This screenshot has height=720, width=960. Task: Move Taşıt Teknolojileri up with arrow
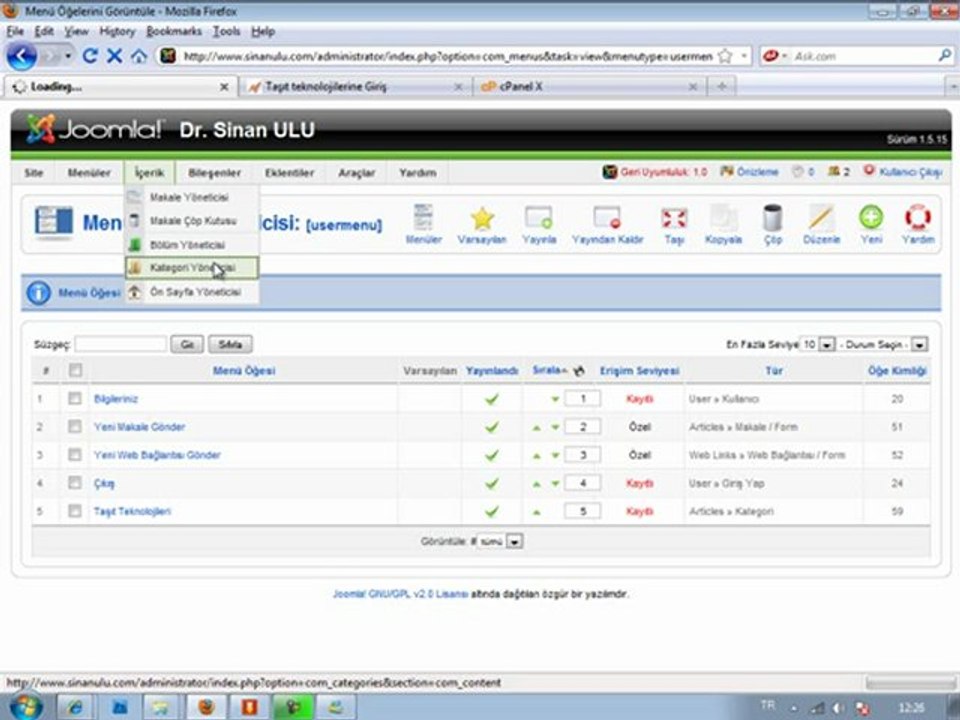(536, 512)
